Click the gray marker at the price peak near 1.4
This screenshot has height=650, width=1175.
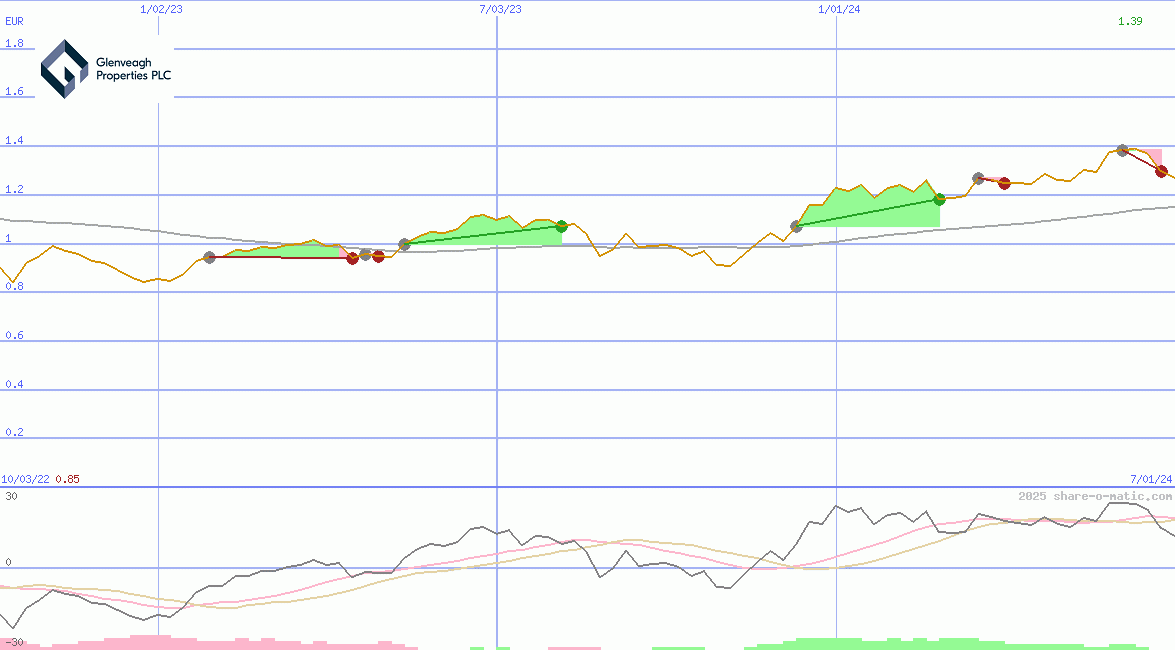tap(1122, 150)
